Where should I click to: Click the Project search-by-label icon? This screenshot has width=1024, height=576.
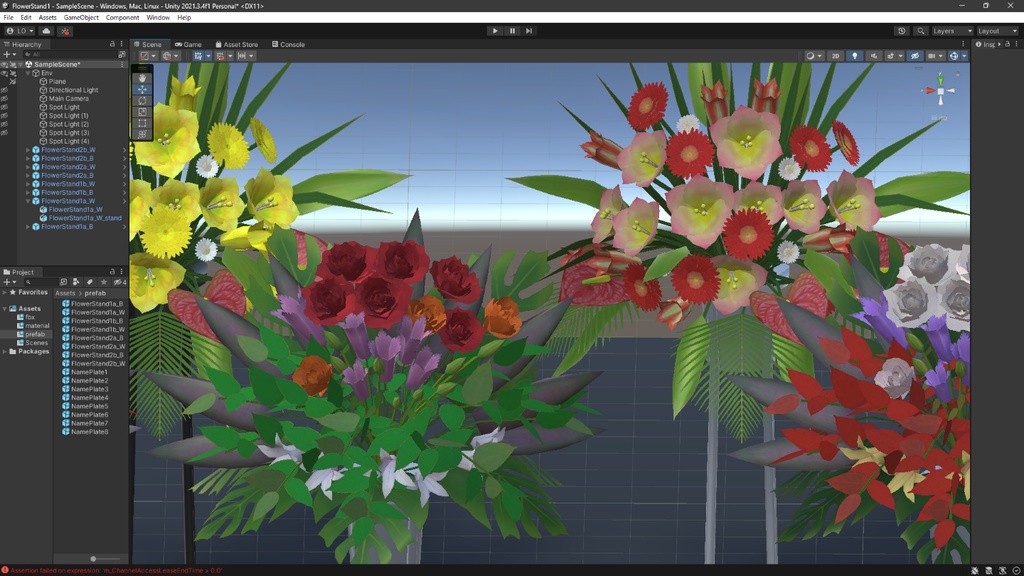(x=89, y=282)
